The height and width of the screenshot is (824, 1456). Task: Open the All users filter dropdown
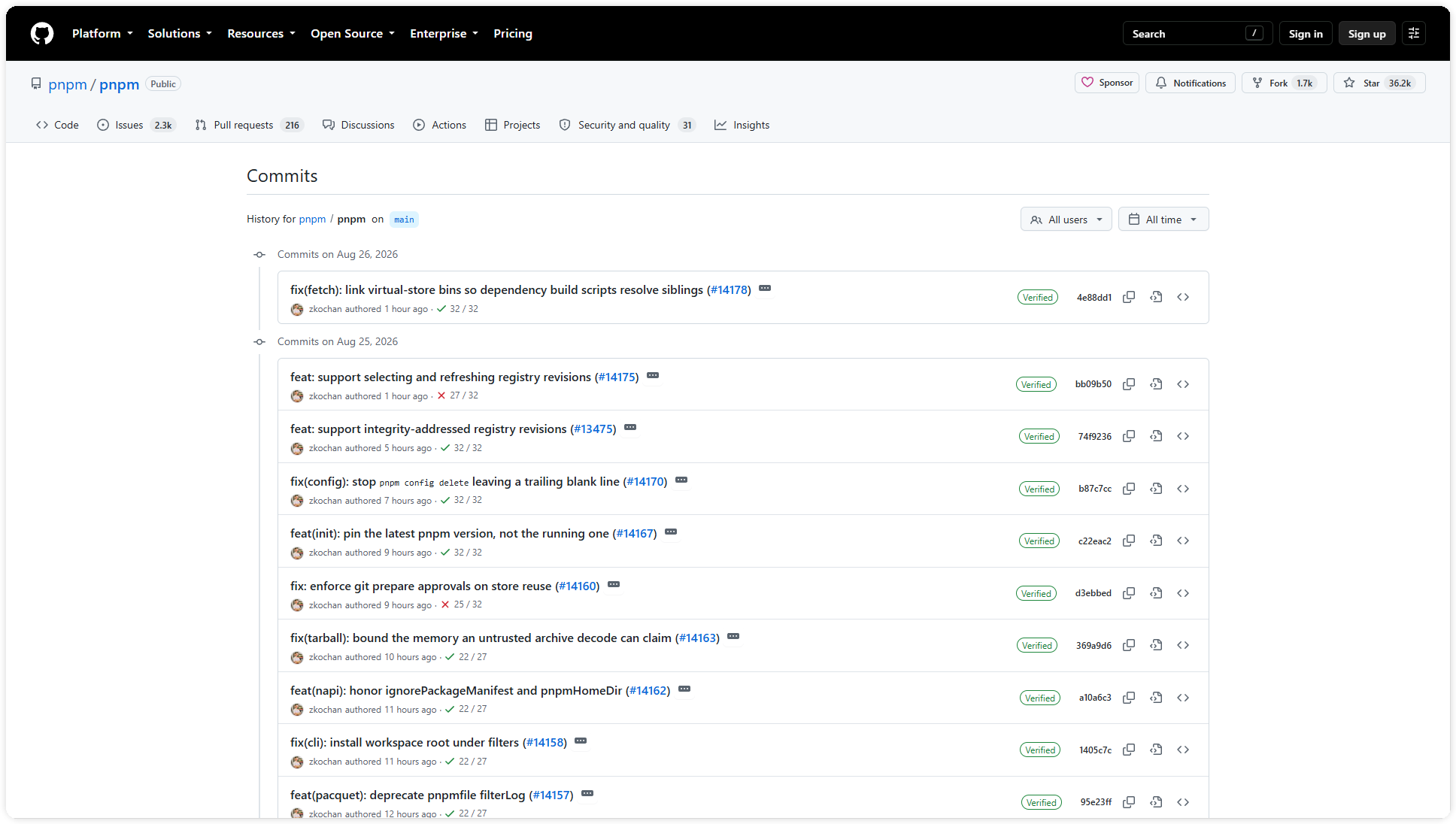[1066, 220]
